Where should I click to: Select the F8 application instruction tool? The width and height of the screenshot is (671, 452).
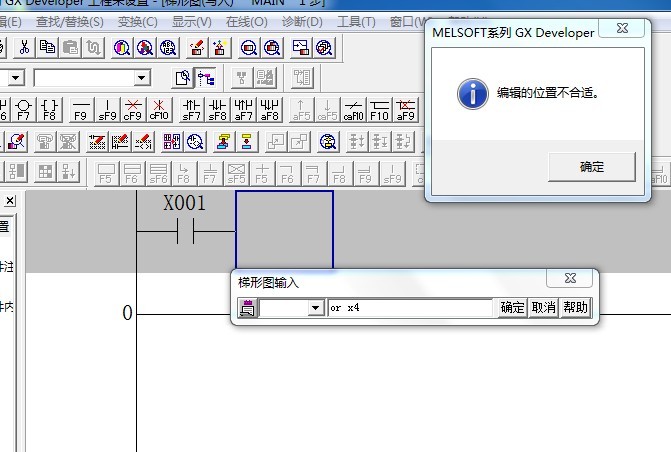pyautogui.click(x=51, y=108)
